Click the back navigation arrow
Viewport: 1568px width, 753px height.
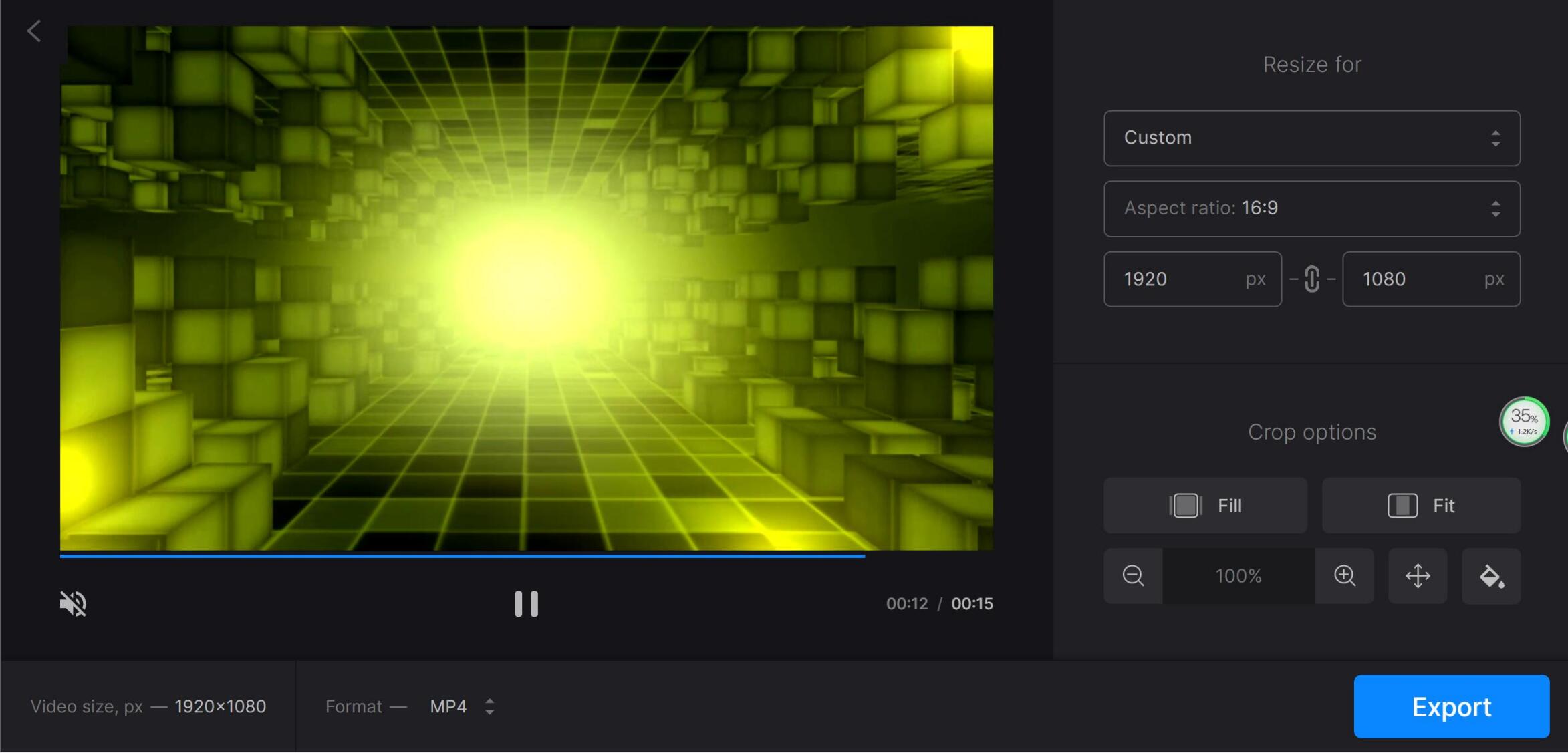[x=33, y=29]
